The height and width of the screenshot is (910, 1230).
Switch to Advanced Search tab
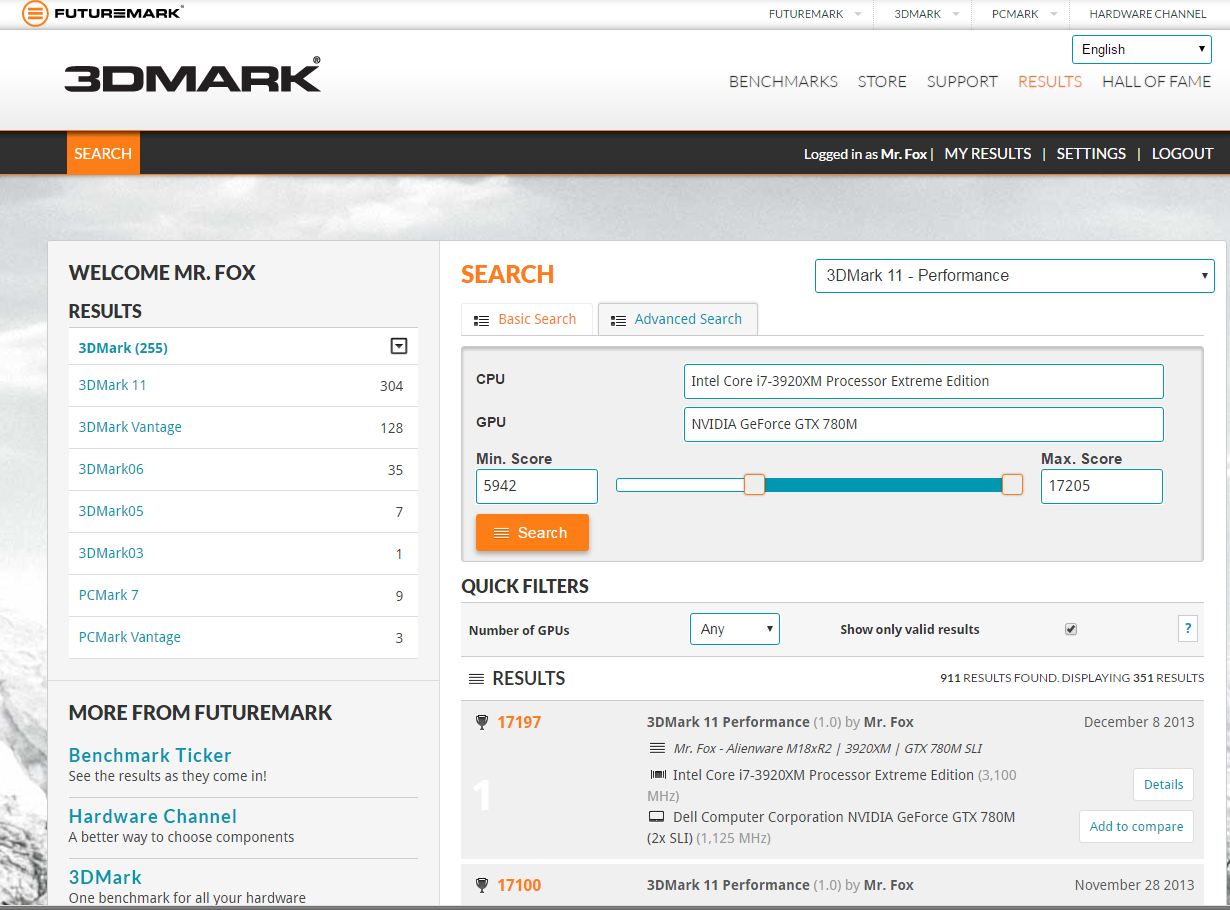coord(677,319)
